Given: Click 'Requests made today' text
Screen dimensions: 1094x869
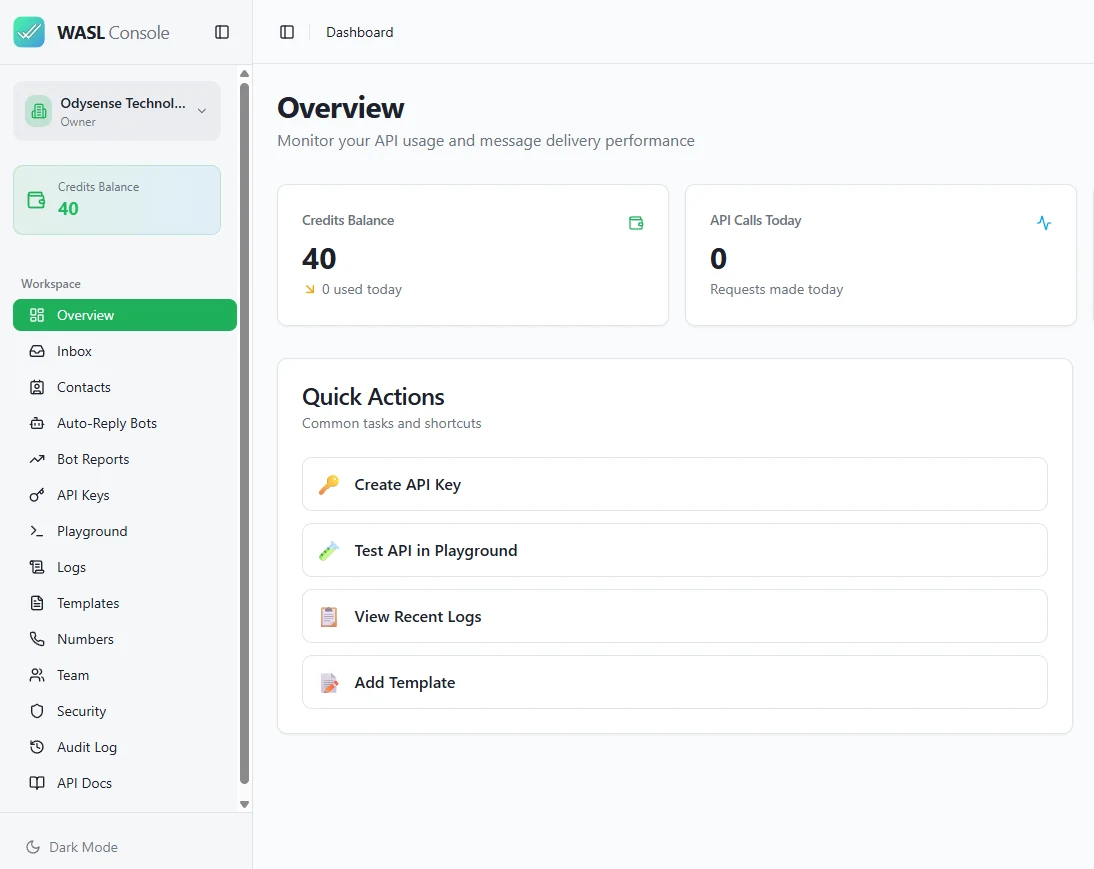Looking at the screenshot, I should click(x=777, y=289).
